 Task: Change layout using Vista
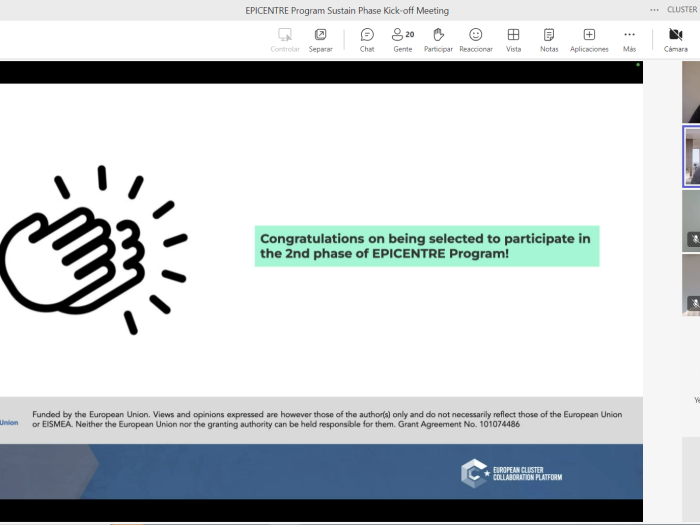coord(513,40)
